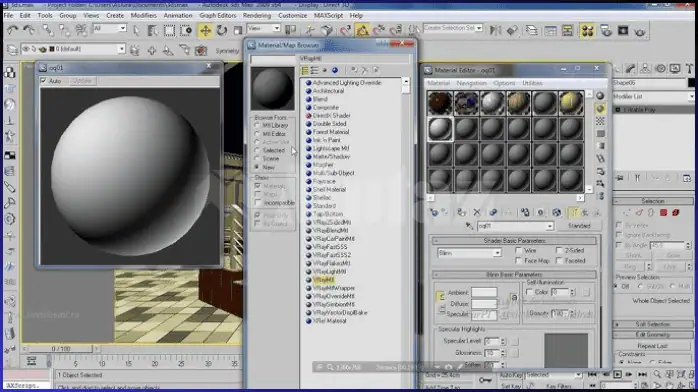
Task: Toggle the Backlight icon in Material Editor
Action: [x=600, y=109]
